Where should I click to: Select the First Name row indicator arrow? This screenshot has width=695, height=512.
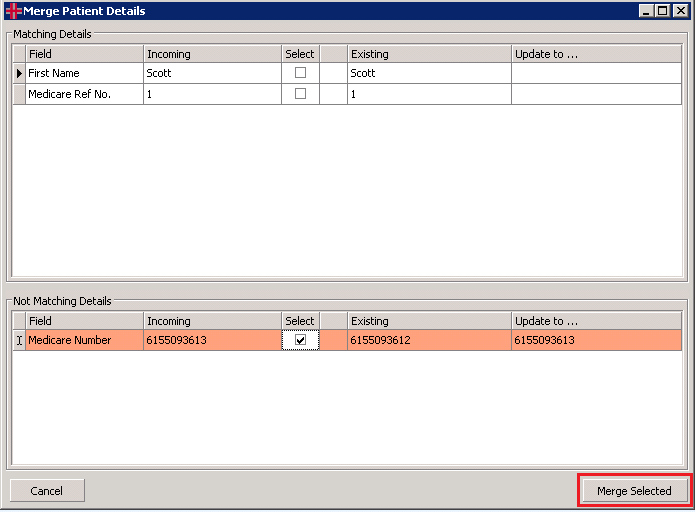[x=19, y=73]
